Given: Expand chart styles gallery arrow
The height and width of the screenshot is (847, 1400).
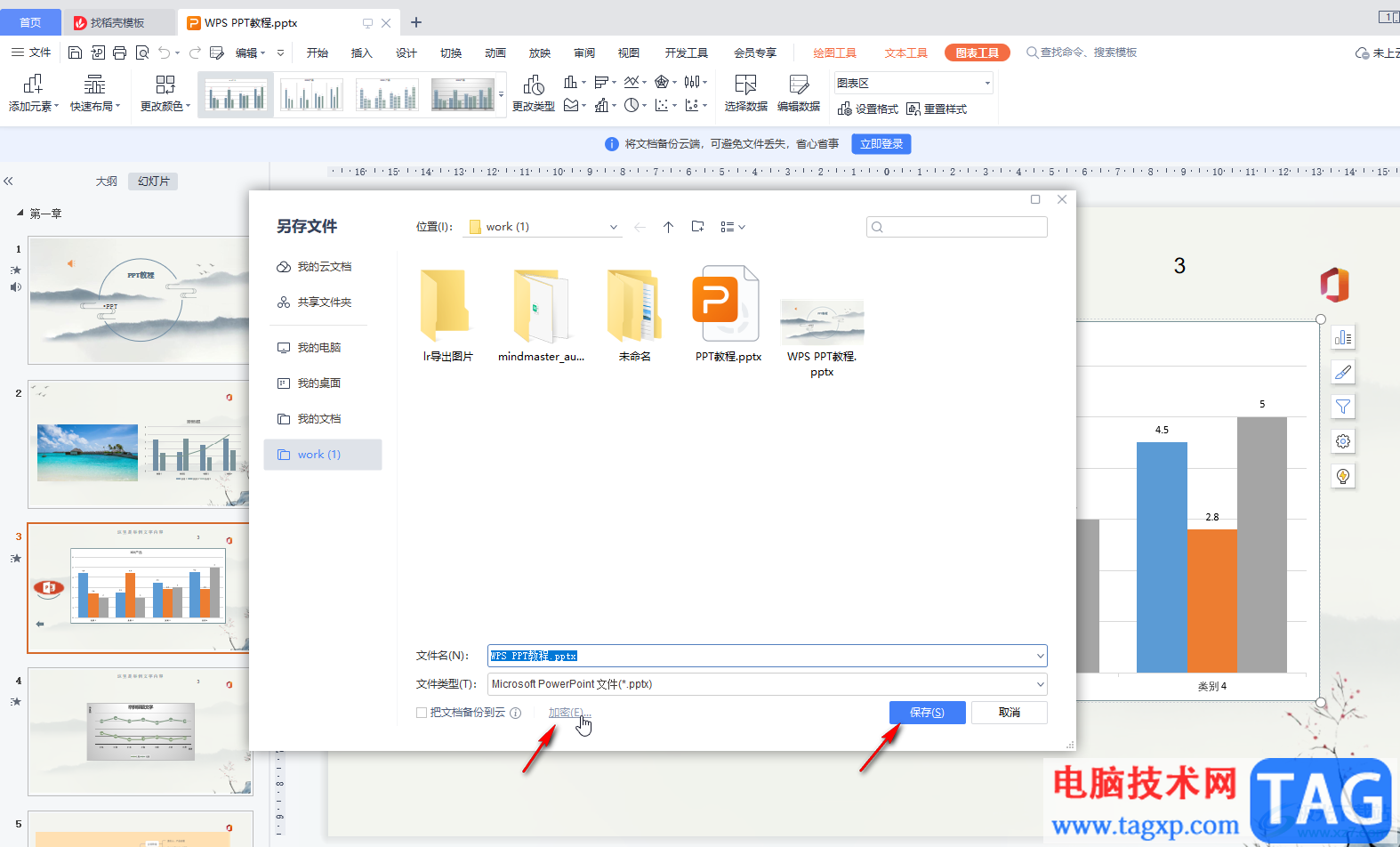Looking at the screenshot, I should (501, 94).
